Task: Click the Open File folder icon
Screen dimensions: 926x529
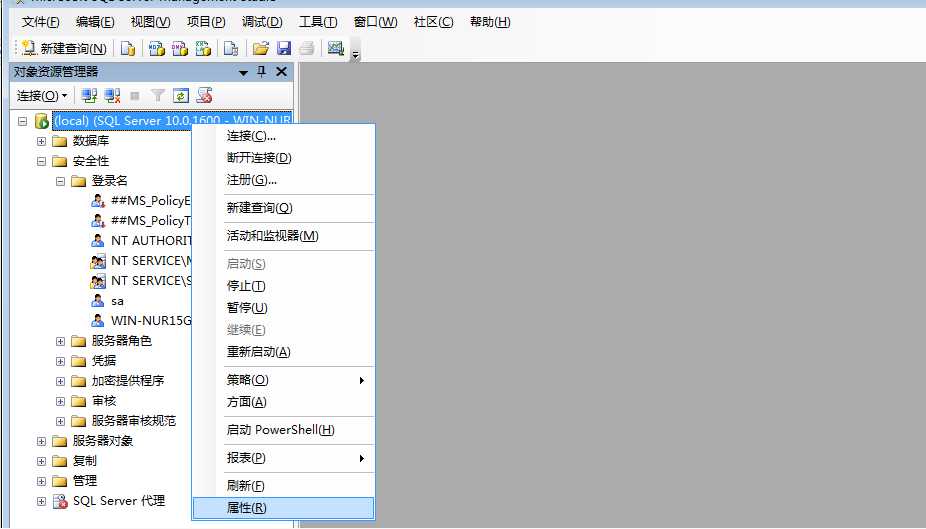Action: pyautogui.click(x=260, y=48)
